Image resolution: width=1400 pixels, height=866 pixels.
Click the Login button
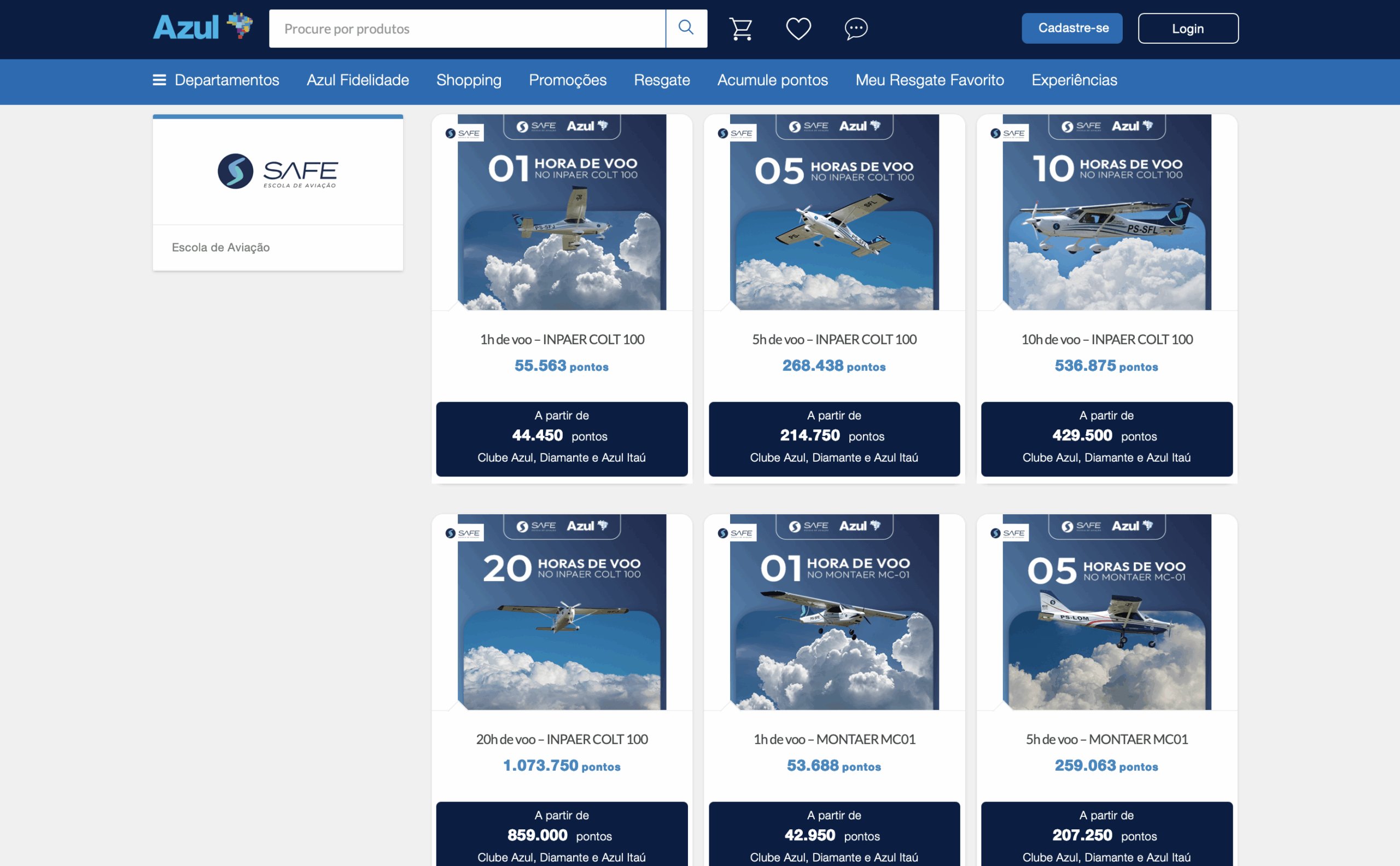(1188, 28)
